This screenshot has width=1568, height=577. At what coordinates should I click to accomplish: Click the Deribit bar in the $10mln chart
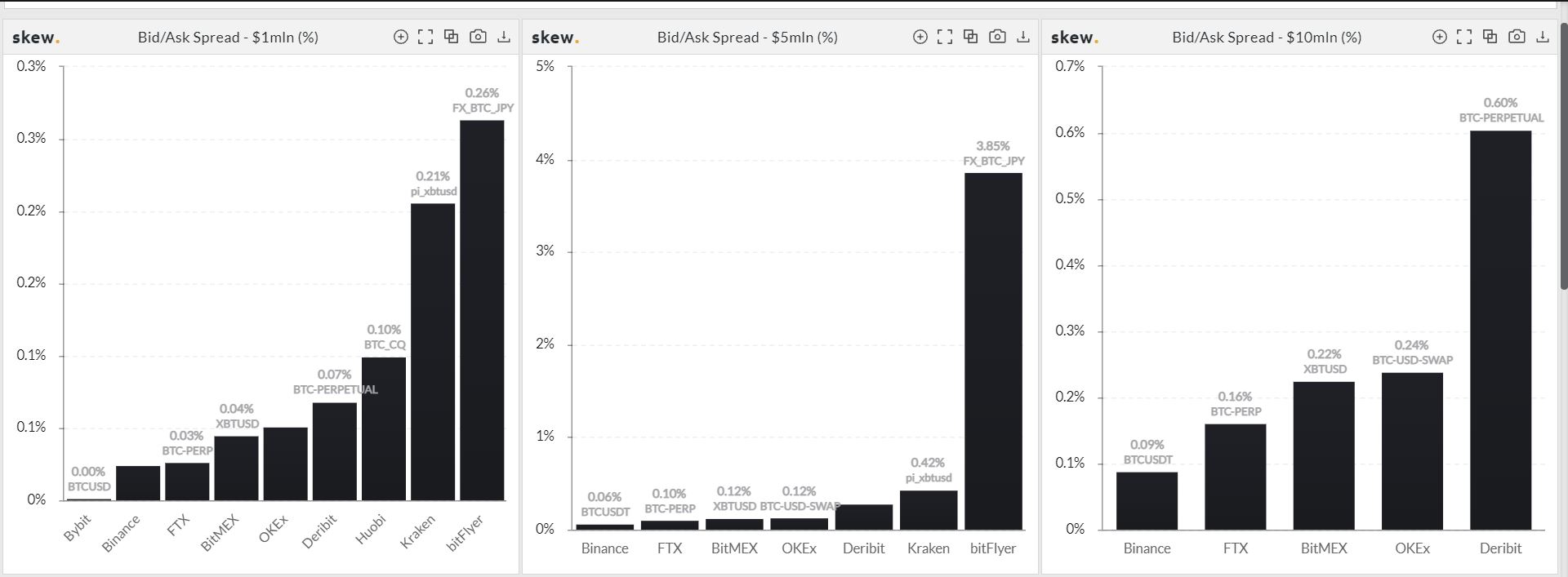(x=1501, y=331)
